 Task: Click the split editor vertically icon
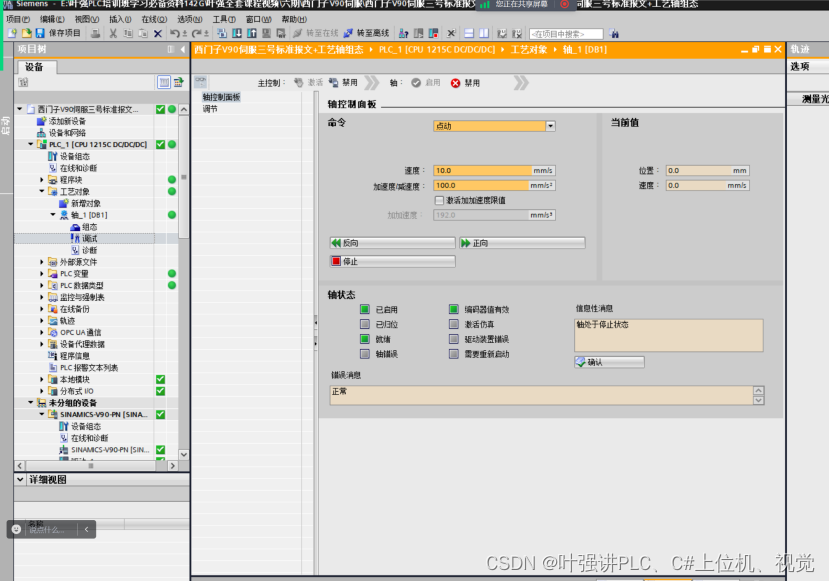coord(484,33)
